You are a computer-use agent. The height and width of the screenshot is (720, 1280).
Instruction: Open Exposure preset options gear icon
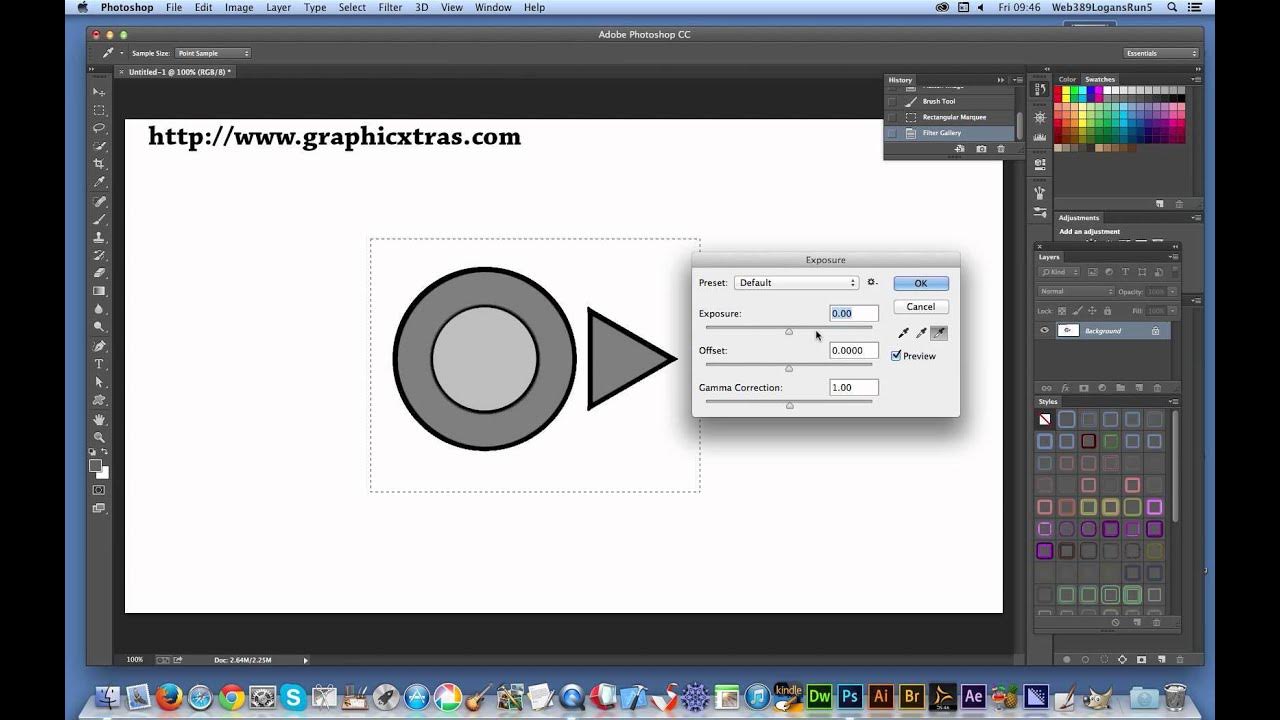click(x=872, y=282)
